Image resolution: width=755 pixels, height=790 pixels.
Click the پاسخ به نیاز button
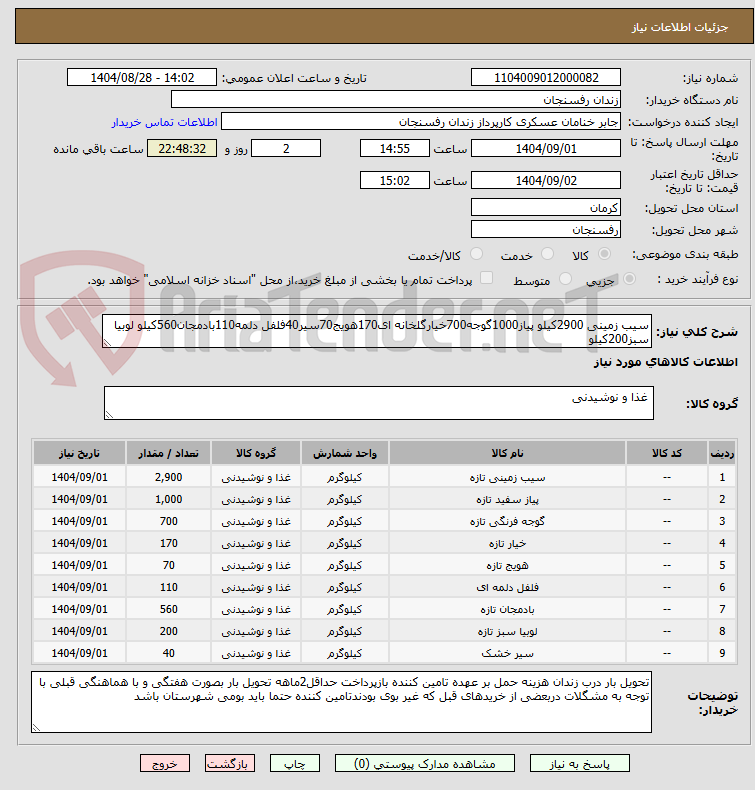pyautogui.click(x=579, y=764)
